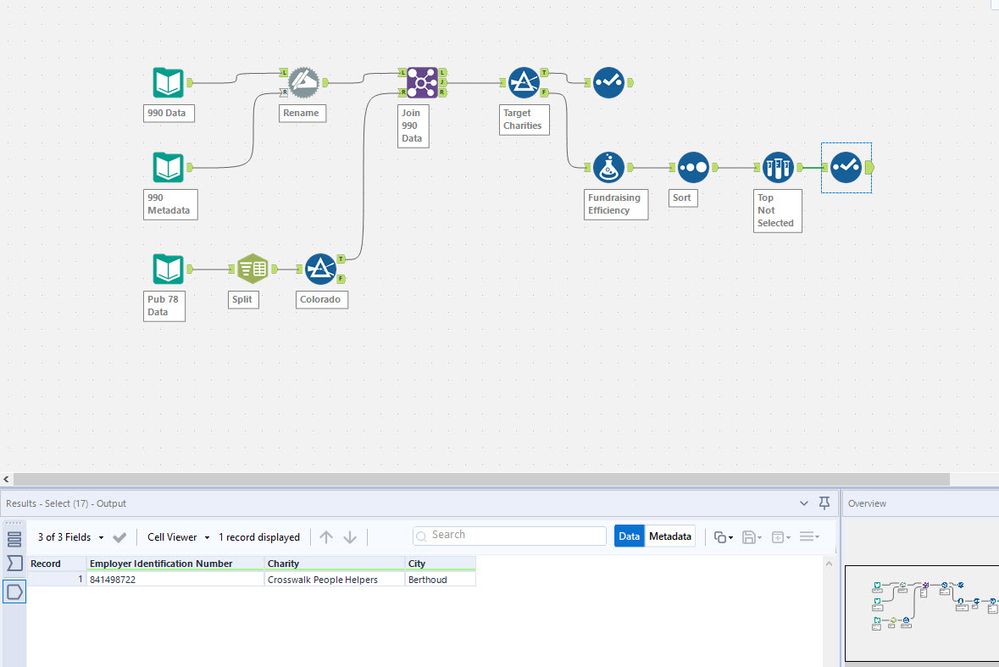Click the canvas scroll-left arrow
This screenshot has height=667, width=999.
coord(6,479)
